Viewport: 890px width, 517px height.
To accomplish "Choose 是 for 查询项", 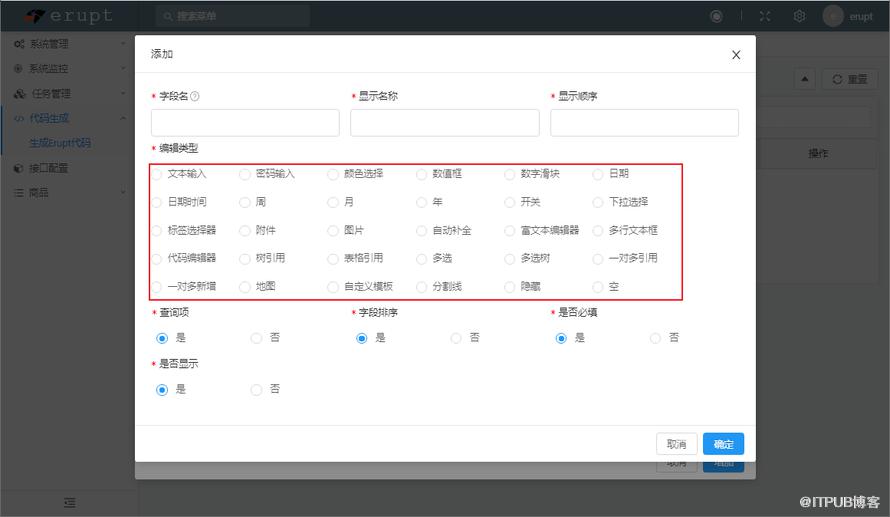I will coord(162,338).
